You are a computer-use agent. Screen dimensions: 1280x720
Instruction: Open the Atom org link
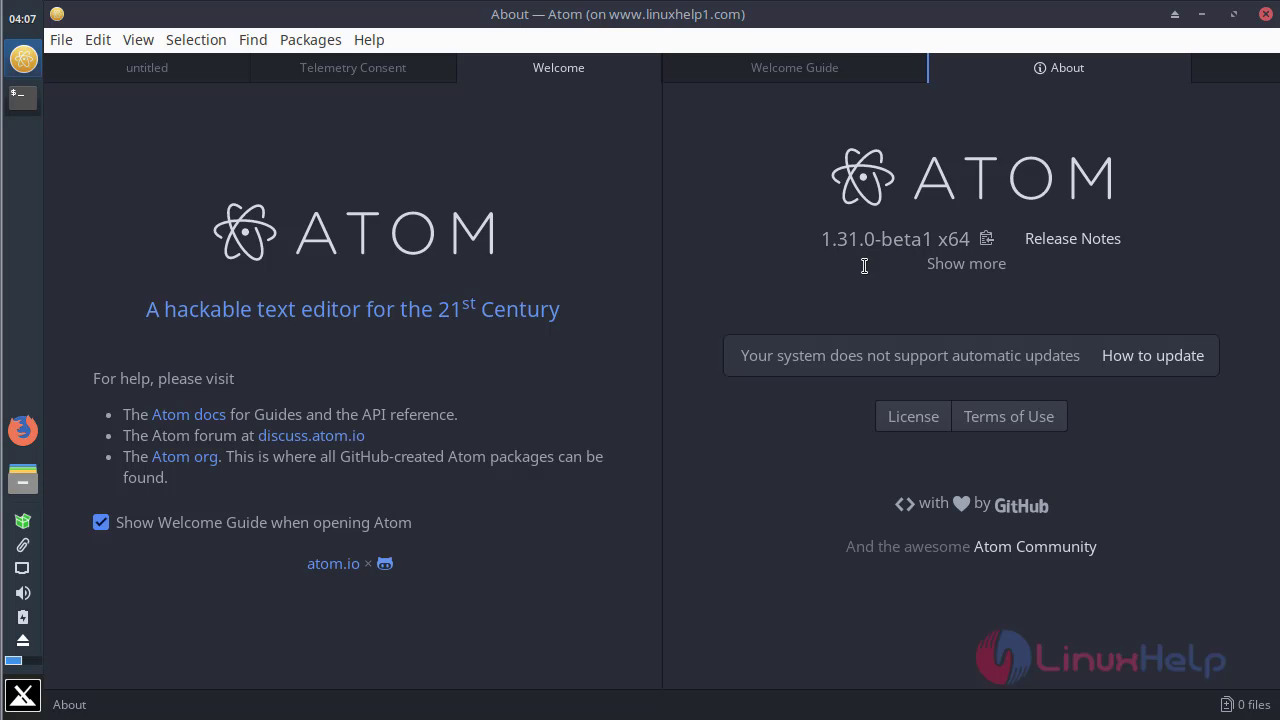click(x=185, y=456)
